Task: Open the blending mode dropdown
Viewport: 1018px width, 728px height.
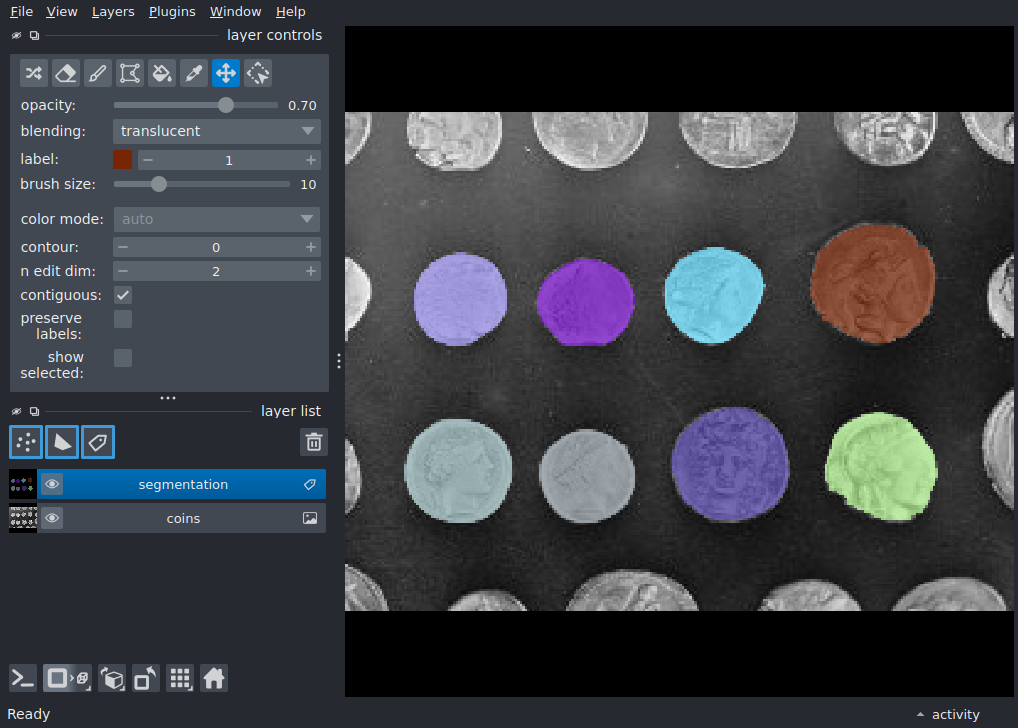Action: click(x=217, y=131)
